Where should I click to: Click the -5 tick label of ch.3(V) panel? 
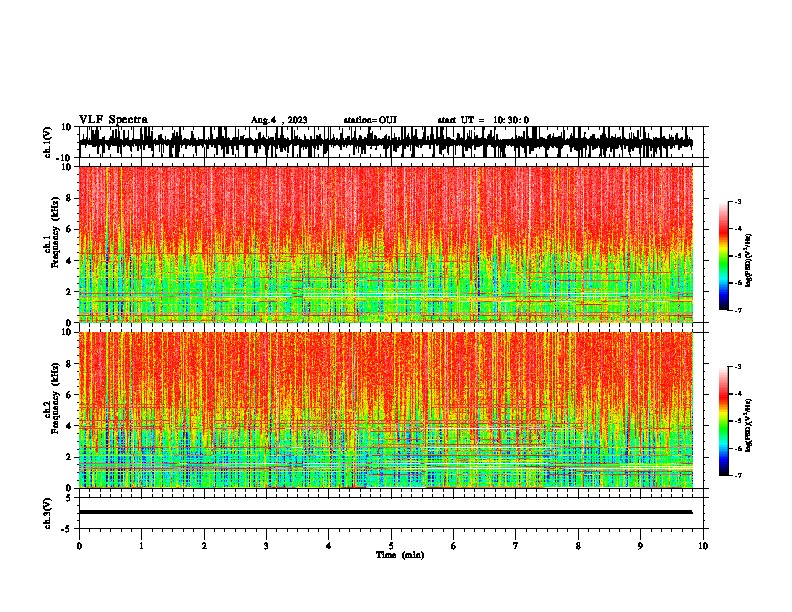pyautogui.click(x=68, y=529)
